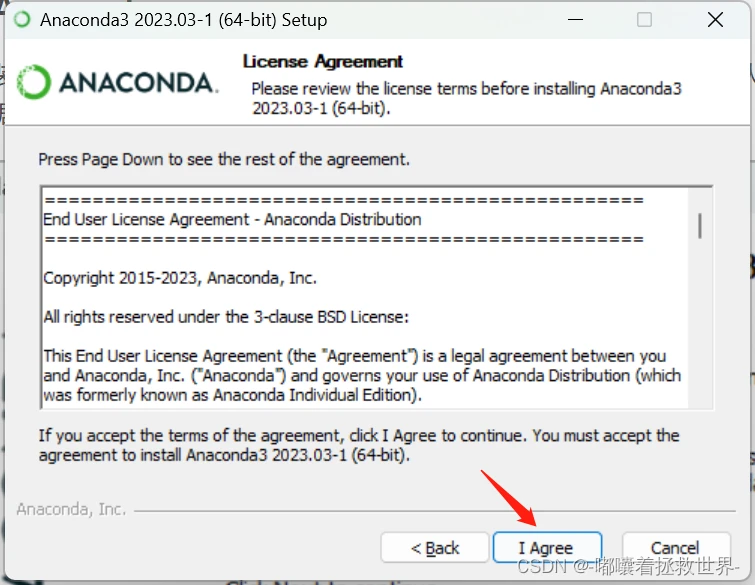Image resolution: width=755 pixels, height=585 pixels.
Task: Click the Copyright 2015-2023 line in license
Action: pos(180,278)
